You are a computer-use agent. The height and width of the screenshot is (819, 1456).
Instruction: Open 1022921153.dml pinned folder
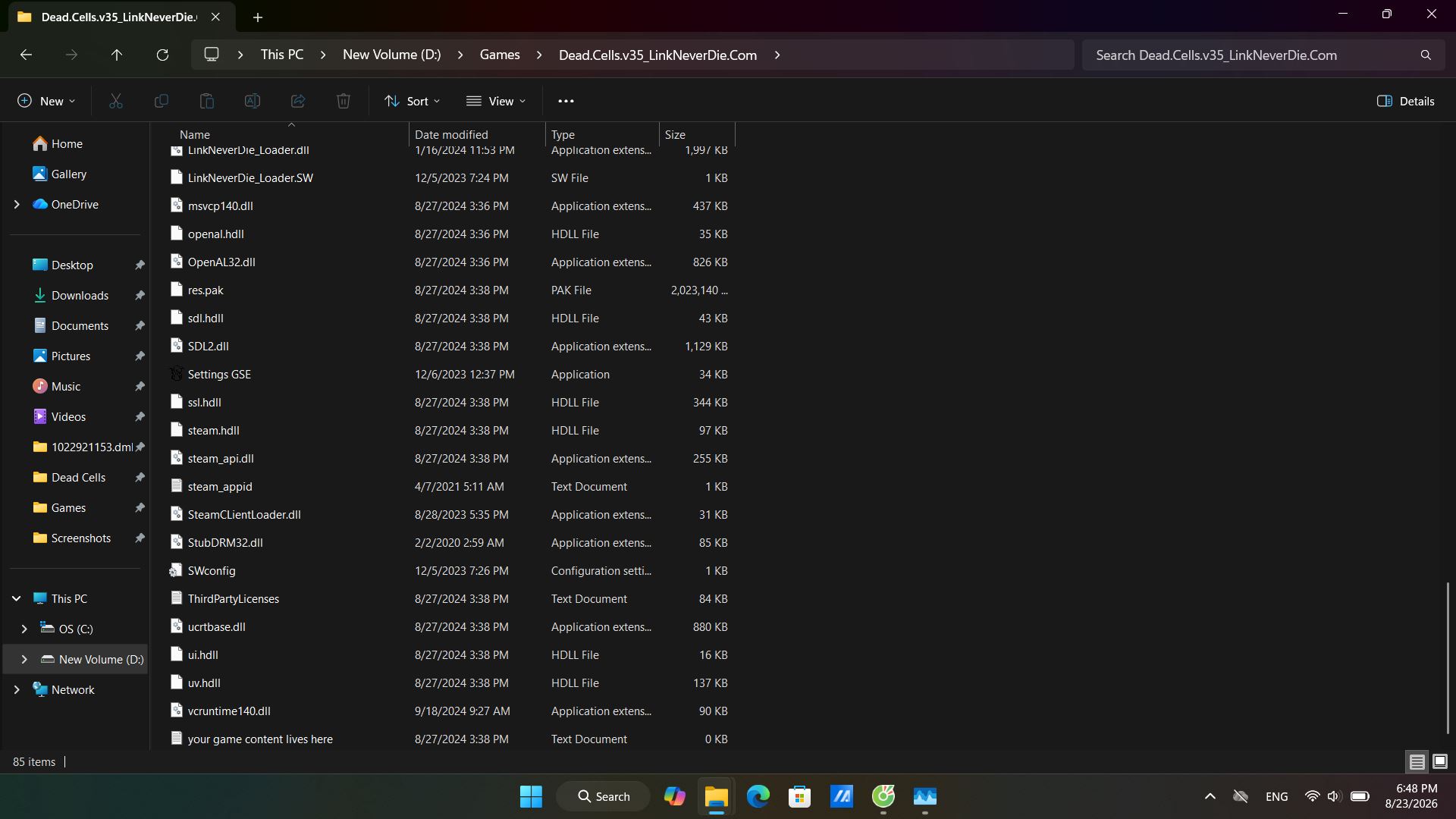point(83,447)
